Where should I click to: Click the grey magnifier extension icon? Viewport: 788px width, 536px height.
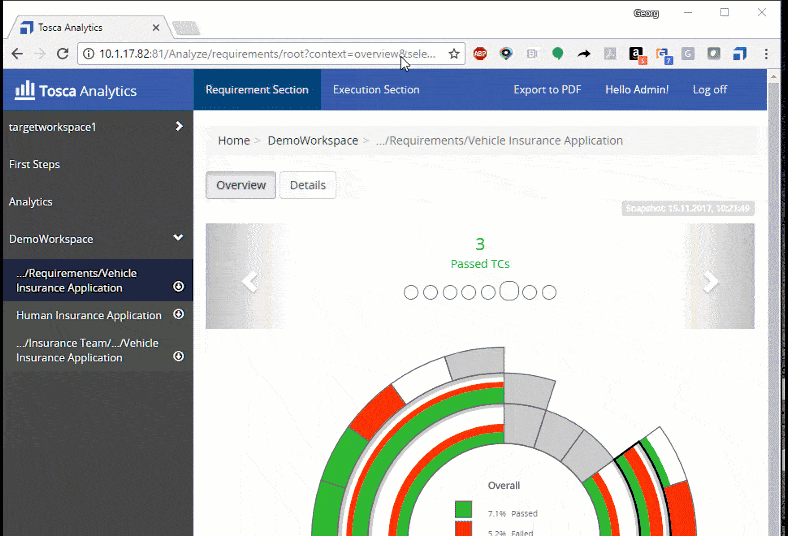pos(714,53)
